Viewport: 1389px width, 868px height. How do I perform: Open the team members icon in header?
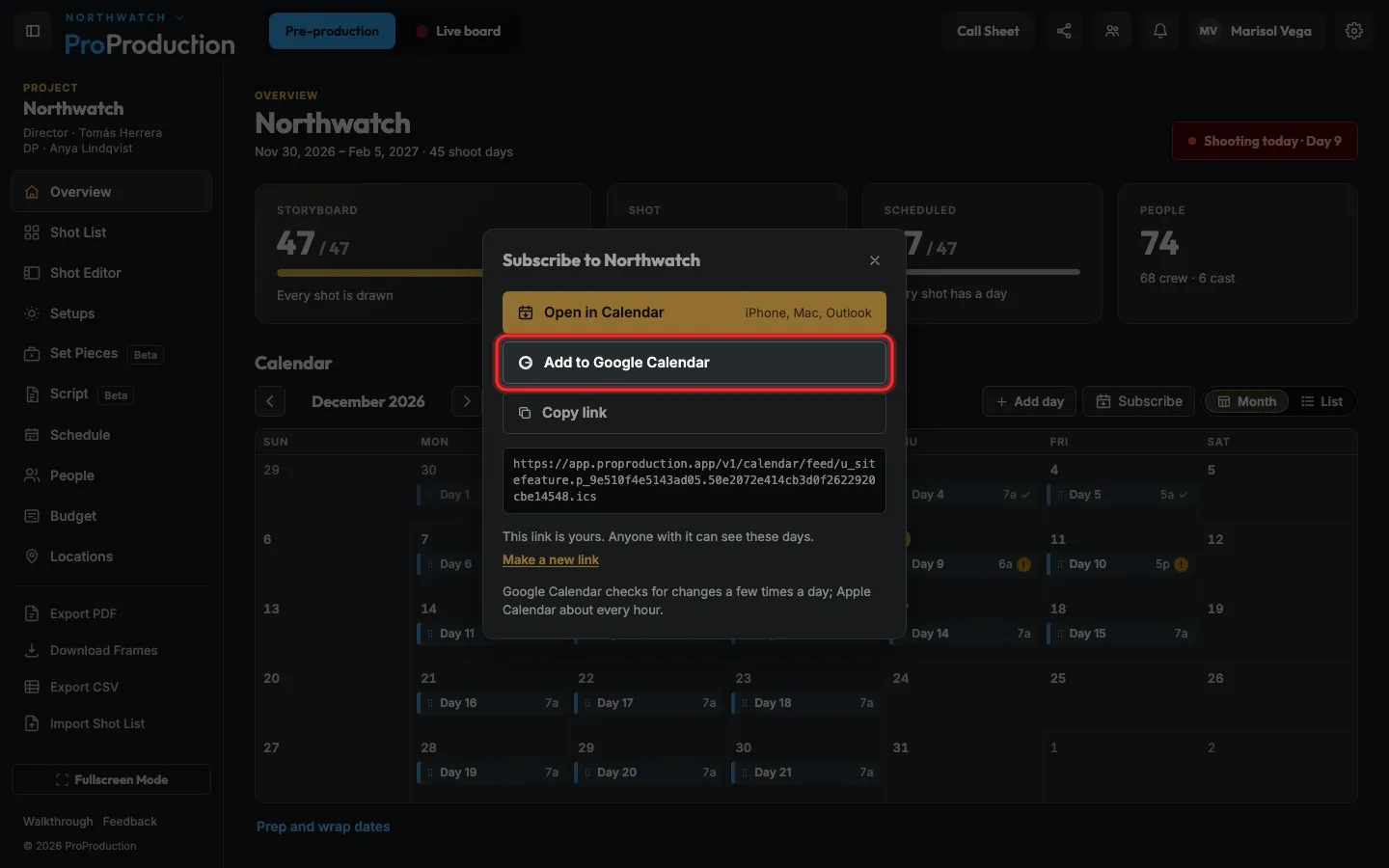(1112, 31)
